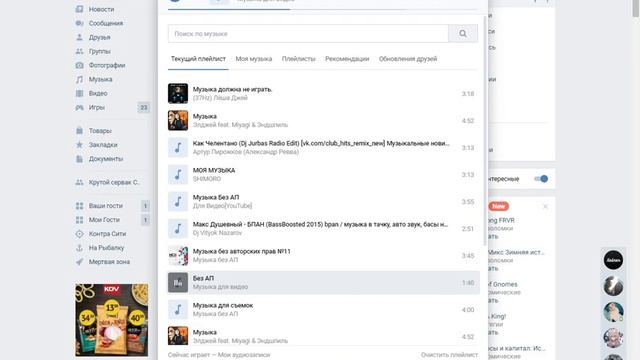
Task: Open the KDV snack advertisement banner
Action: 112,320
